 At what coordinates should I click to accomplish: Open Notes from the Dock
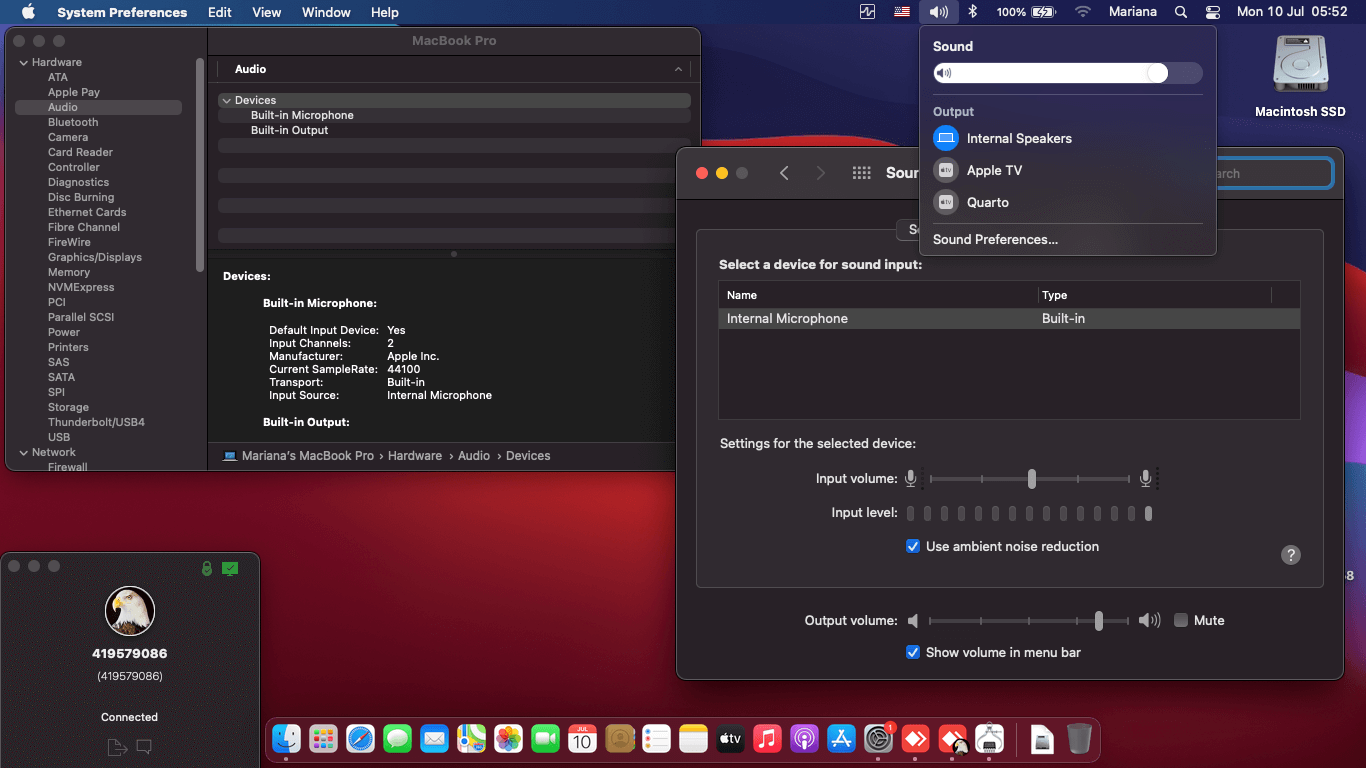(x=693, y=739)
